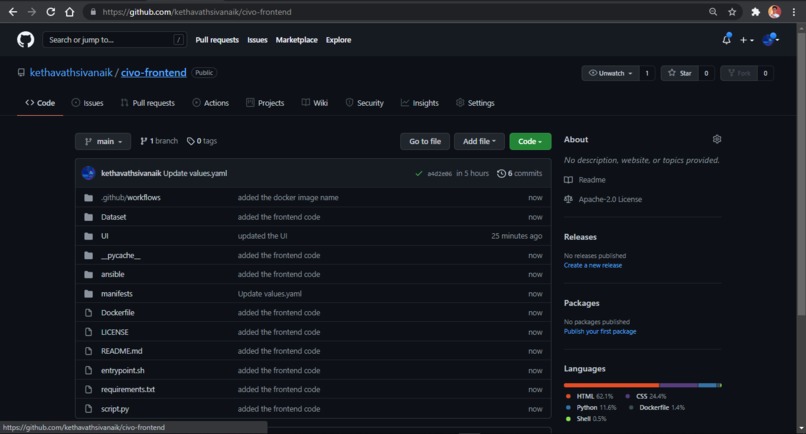Click folder icon of Dataset row

(88, 217)
